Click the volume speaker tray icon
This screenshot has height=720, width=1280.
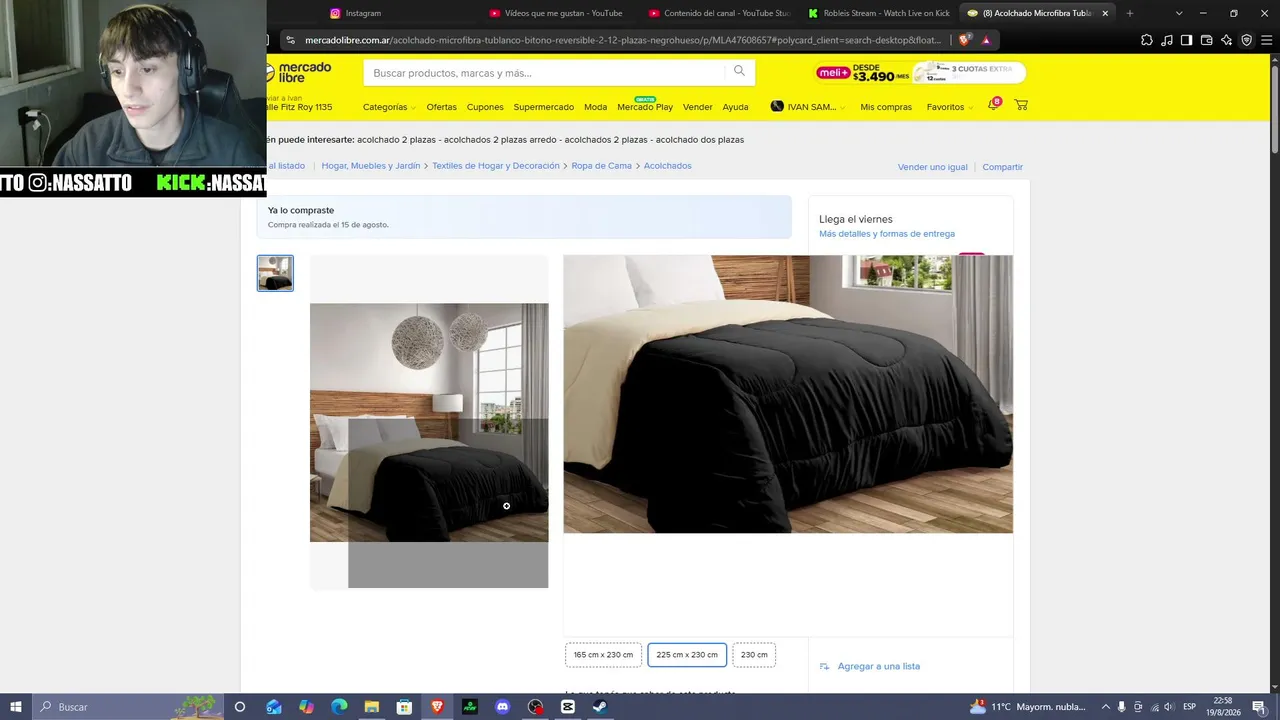[1169, 707]
